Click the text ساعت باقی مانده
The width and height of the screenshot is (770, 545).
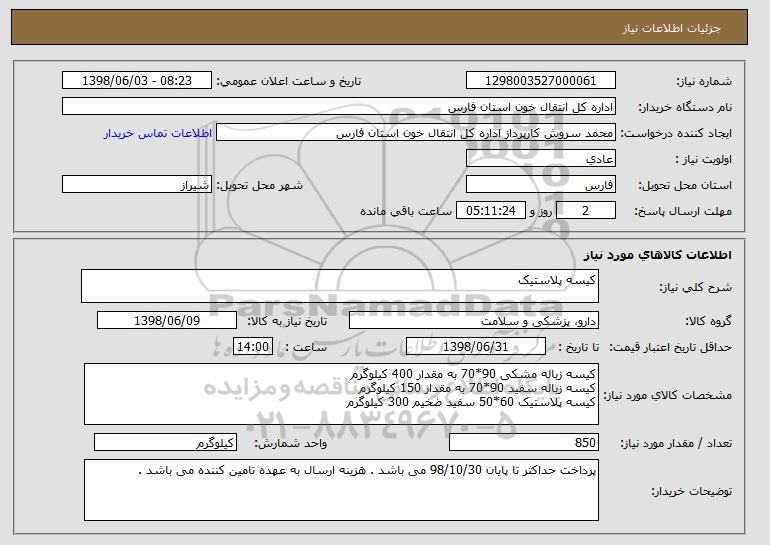point(406,211)
